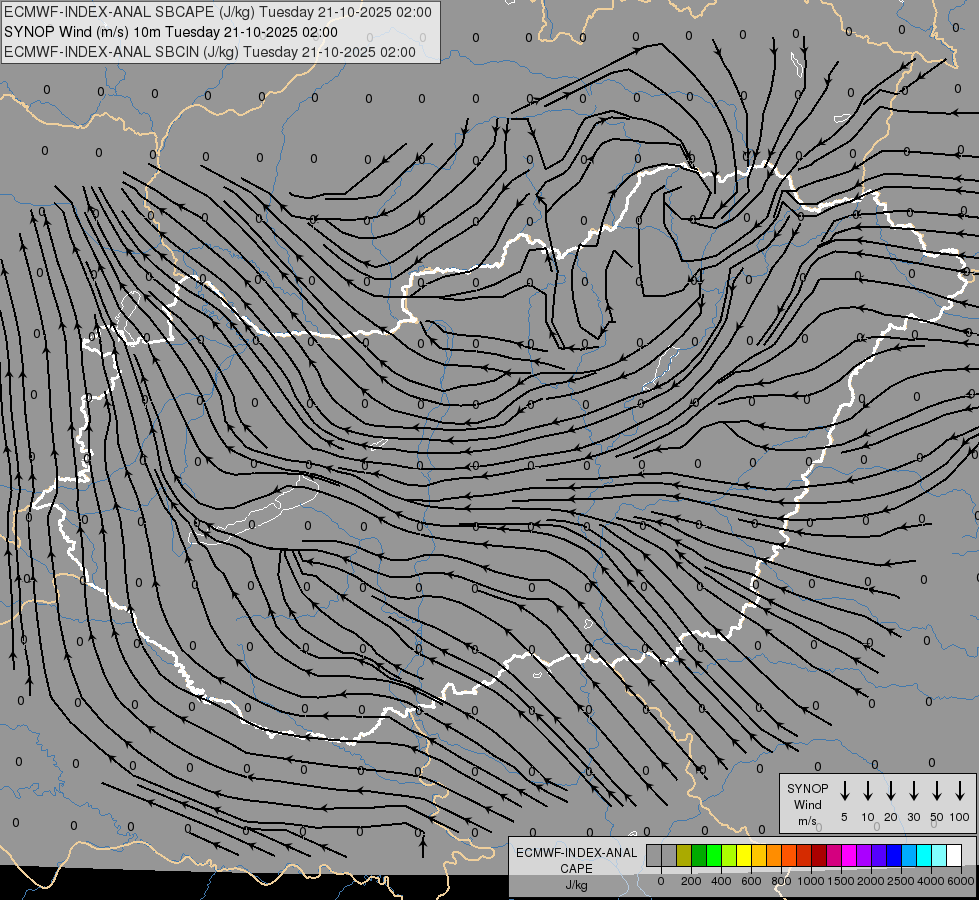Select the dark green CAPE swatch after 200

[699, 855]
